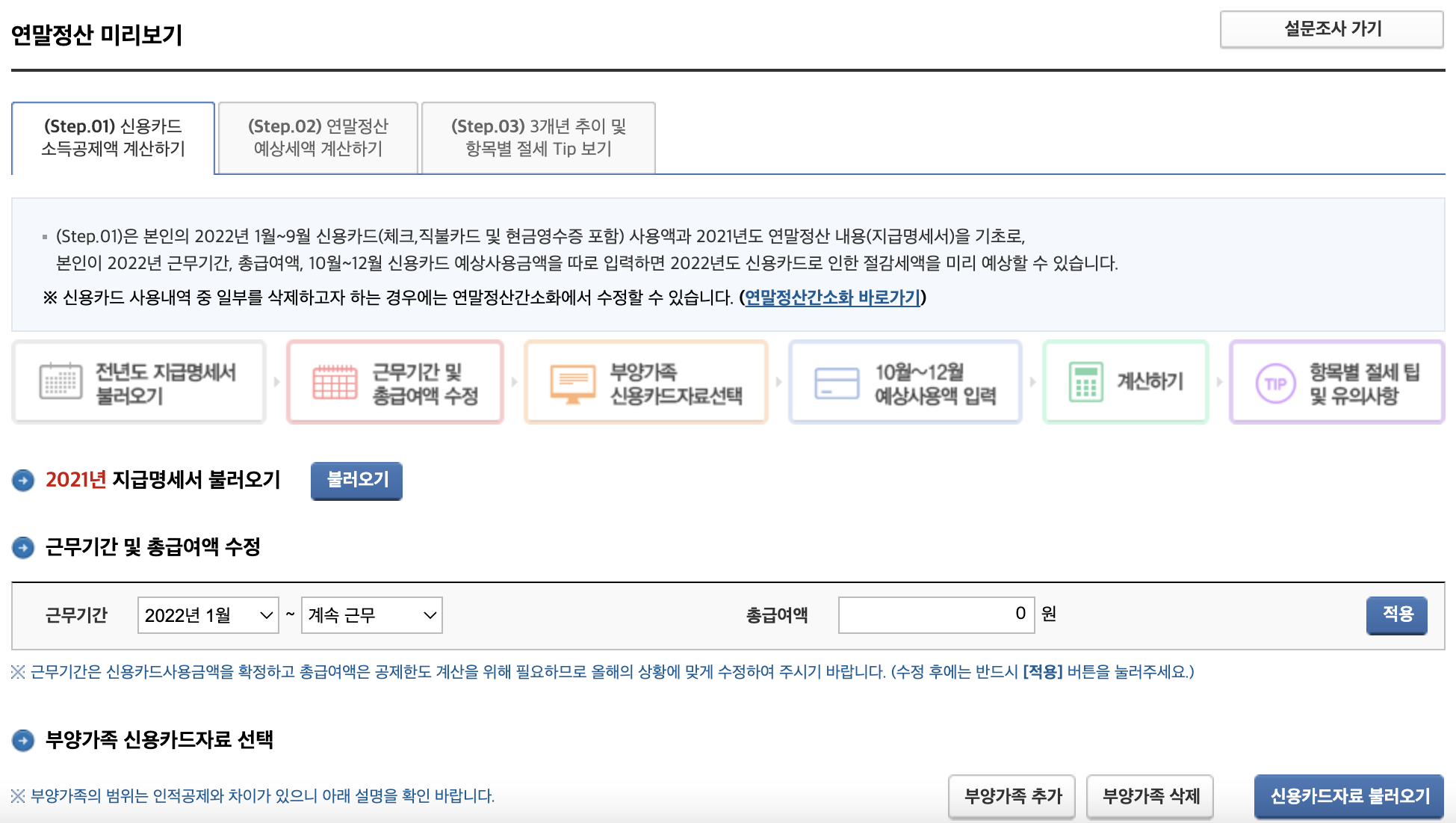The width and height of the screenshot is (1456, 823).
Task: Click the red calendar icon for 근무기간 및 총급여액 수정
Action: [x=335, y=382]
